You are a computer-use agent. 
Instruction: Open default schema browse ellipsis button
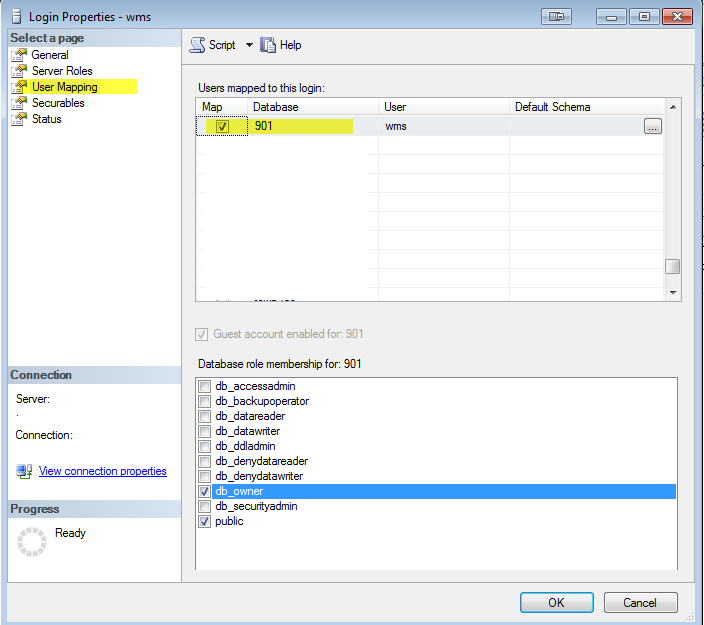652,126
